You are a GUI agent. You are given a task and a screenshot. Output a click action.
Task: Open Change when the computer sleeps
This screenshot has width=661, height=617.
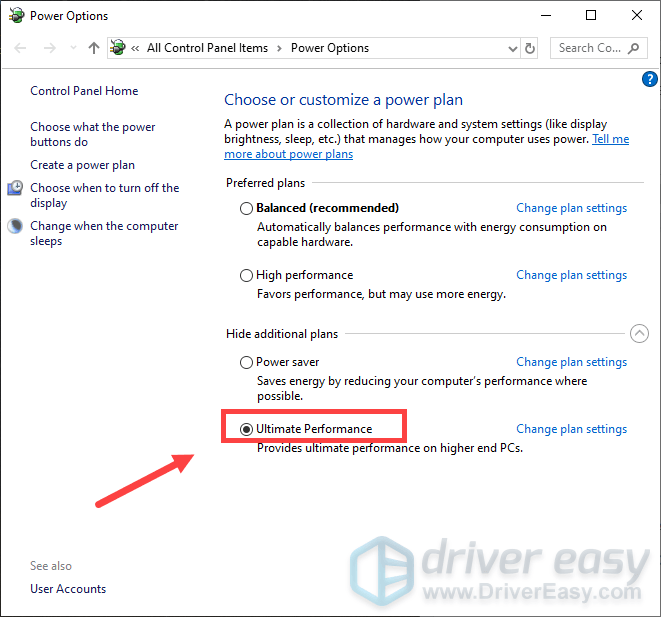click(x=104, y=233)
